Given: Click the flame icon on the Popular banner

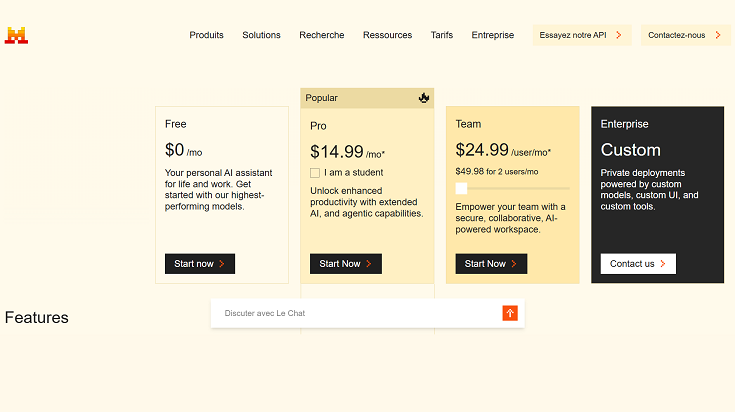Looking at the screenshot, I should (x=424, y=98).
